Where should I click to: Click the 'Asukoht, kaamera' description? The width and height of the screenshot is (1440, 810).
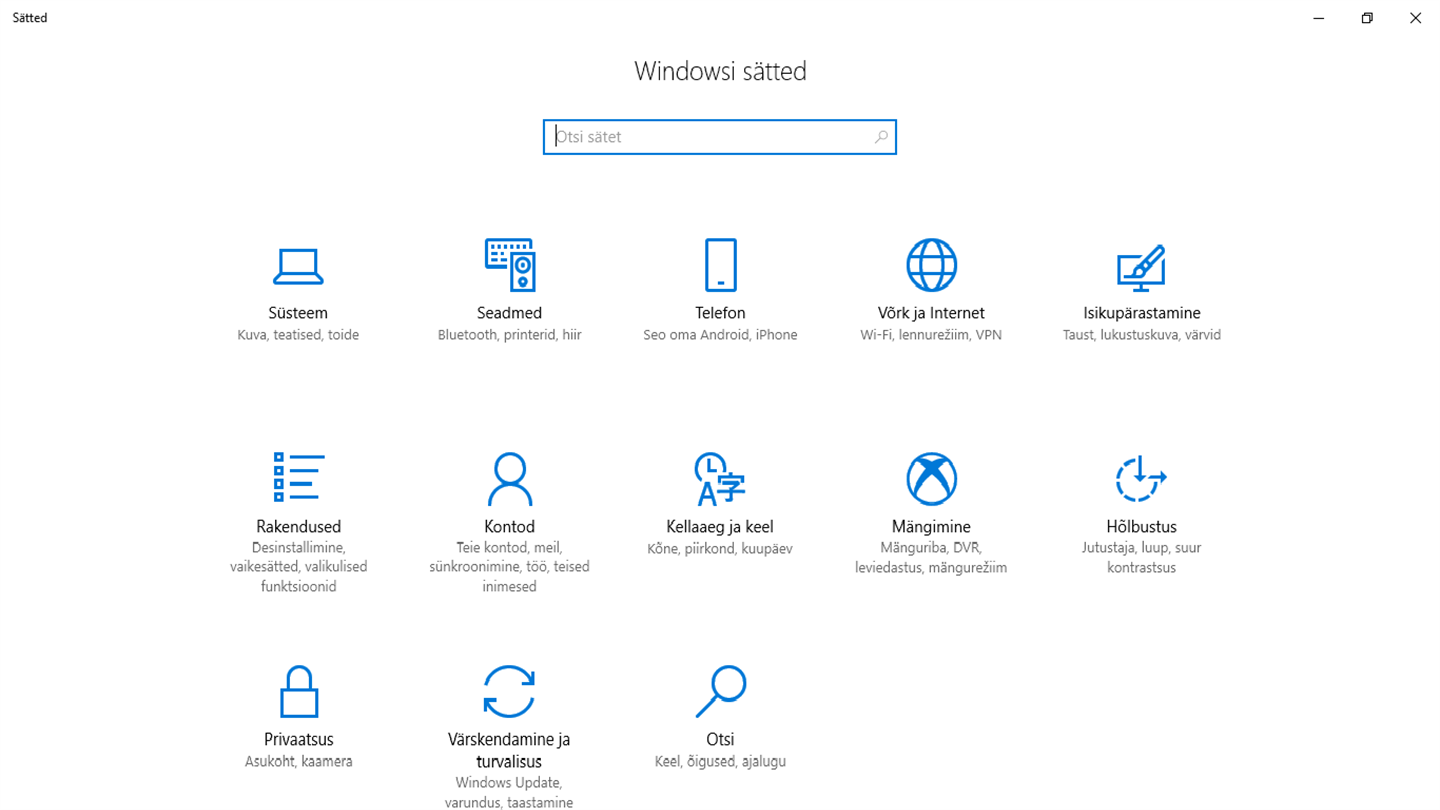299,761
